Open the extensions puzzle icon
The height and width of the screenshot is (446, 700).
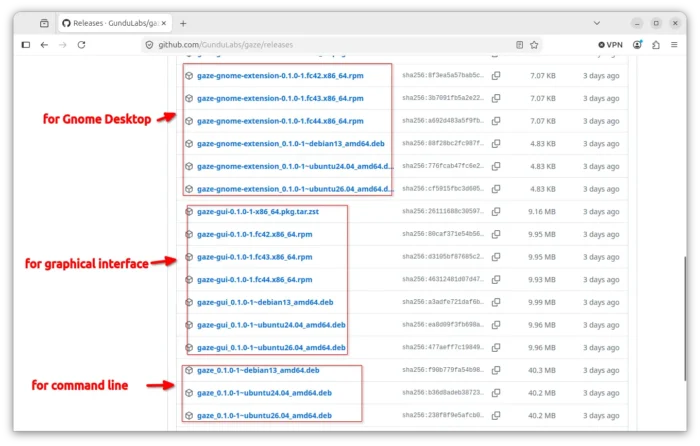coord(656,45)
